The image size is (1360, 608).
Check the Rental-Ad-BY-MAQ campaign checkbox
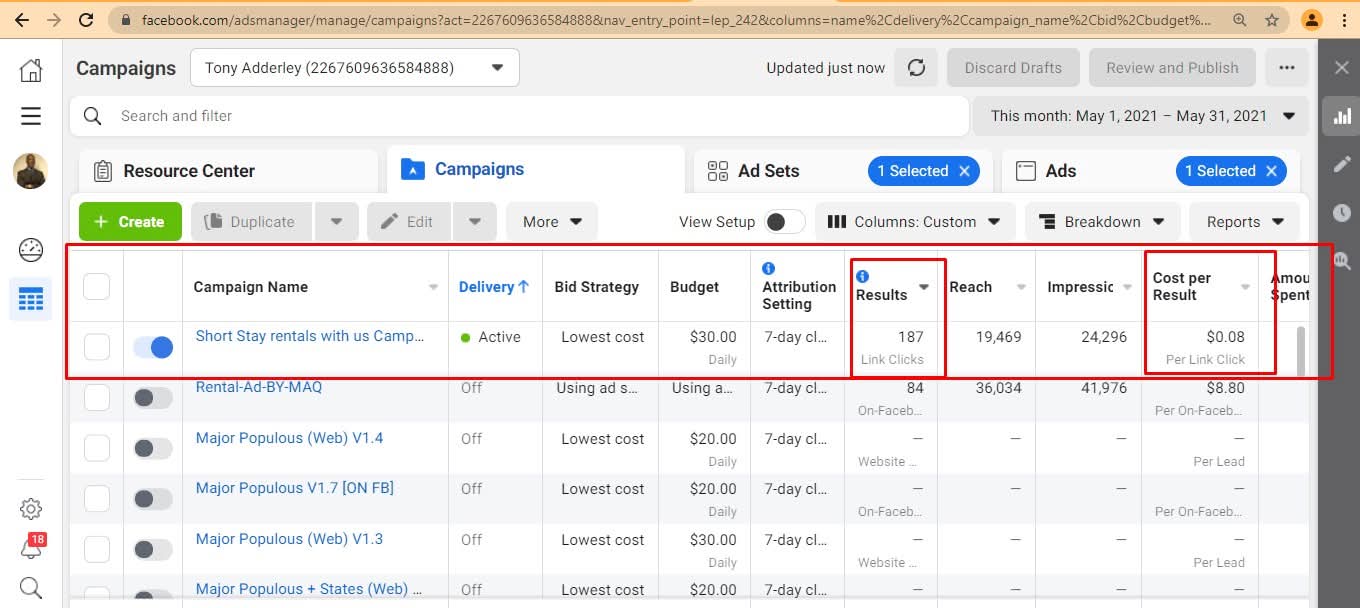pyautogui.click(x=97, y=397)
